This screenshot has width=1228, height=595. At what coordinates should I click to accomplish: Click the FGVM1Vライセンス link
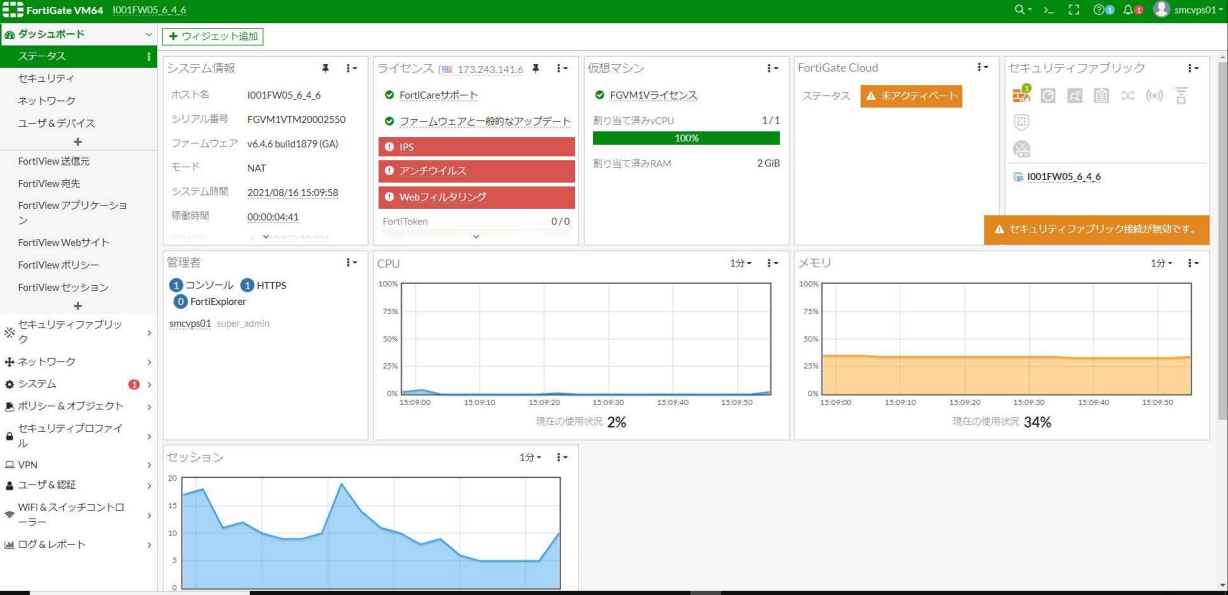pos(653,95)
